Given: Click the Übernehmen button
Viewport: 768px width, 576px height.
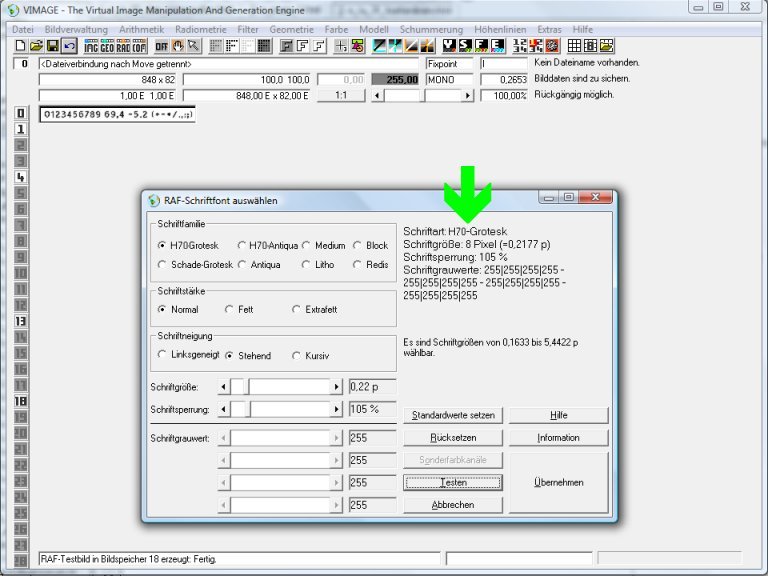Looking at the screenshot, I should click(x=558, y=482).
